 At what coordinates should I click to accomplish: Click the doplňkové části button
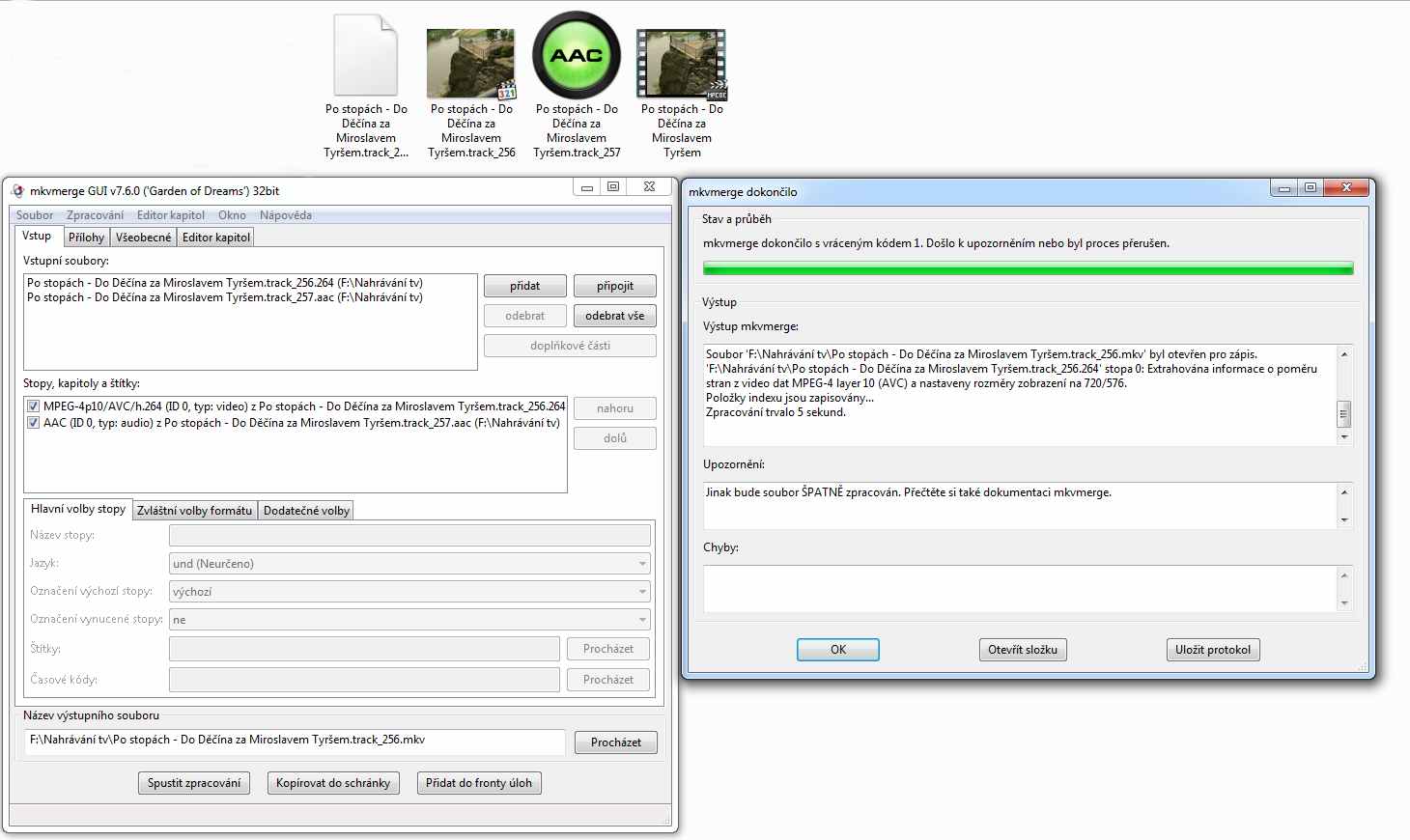click(570, 346)
